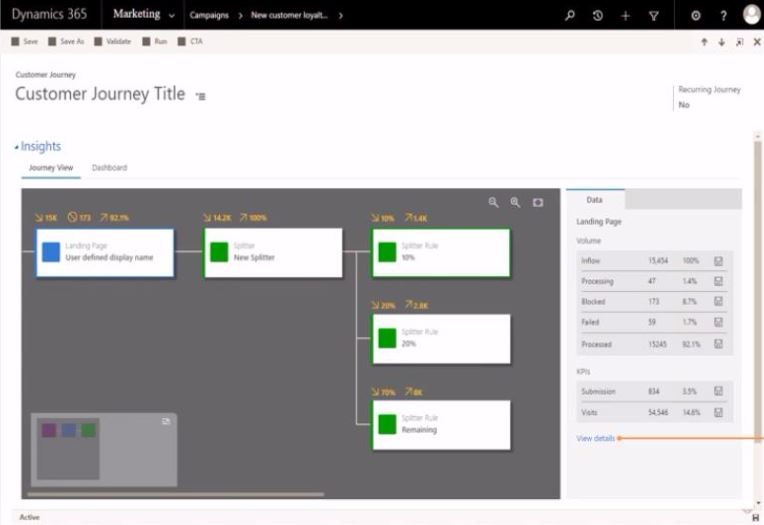Image resolution: width=764 pixels, height=525 pixels.
Task: Click the plus quick create icon
Action: point(626,15)
